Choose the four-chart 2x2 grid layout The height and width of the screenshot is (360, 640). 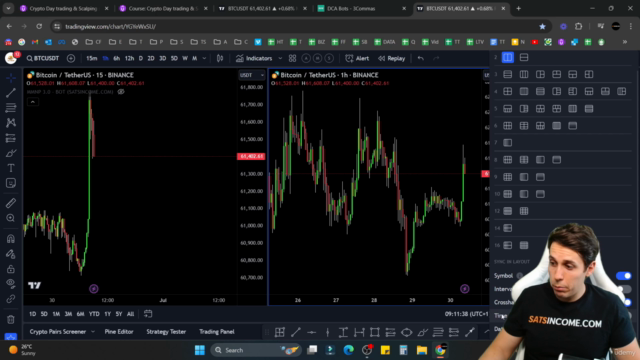[x=508, y=91]
